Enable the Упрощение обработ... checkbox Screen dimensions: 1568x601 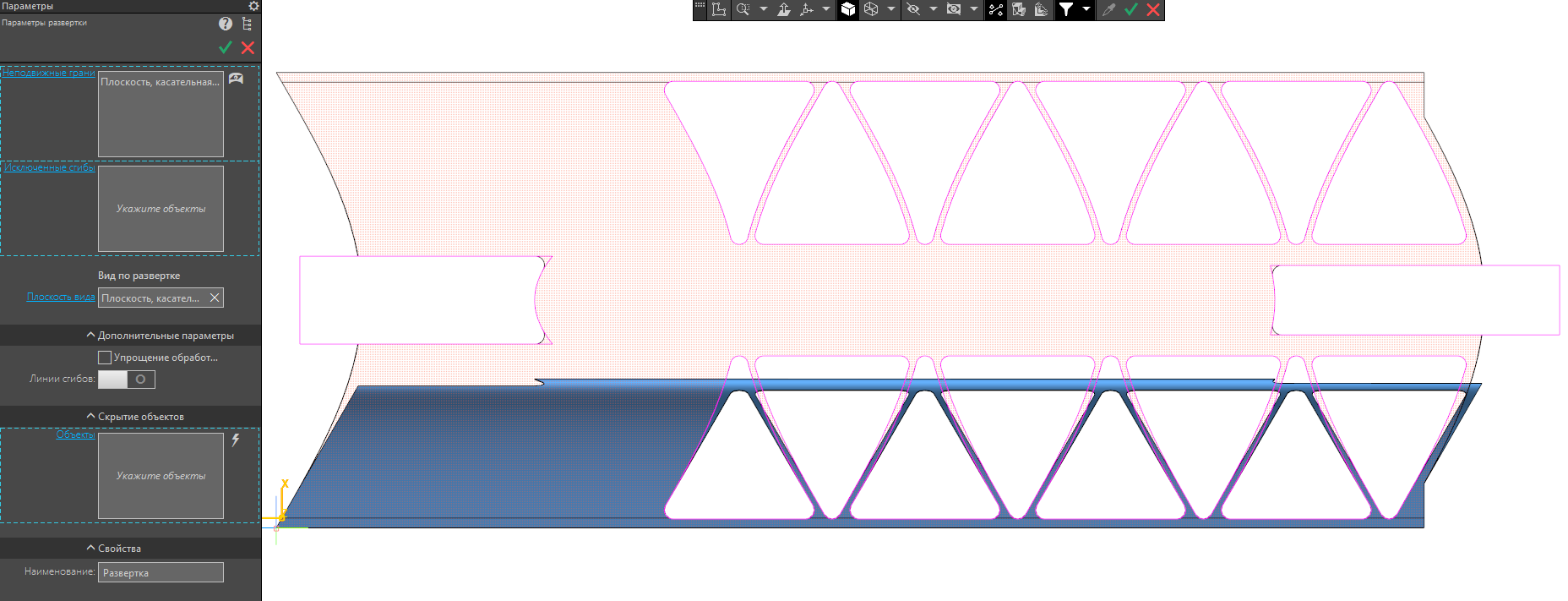coord(105,358)
